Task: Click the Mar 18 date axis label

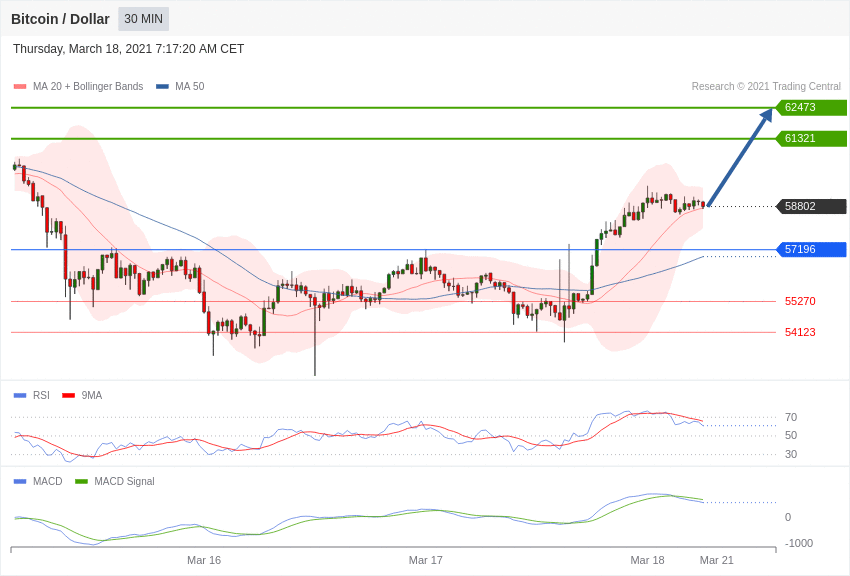Action: [647, 560]
